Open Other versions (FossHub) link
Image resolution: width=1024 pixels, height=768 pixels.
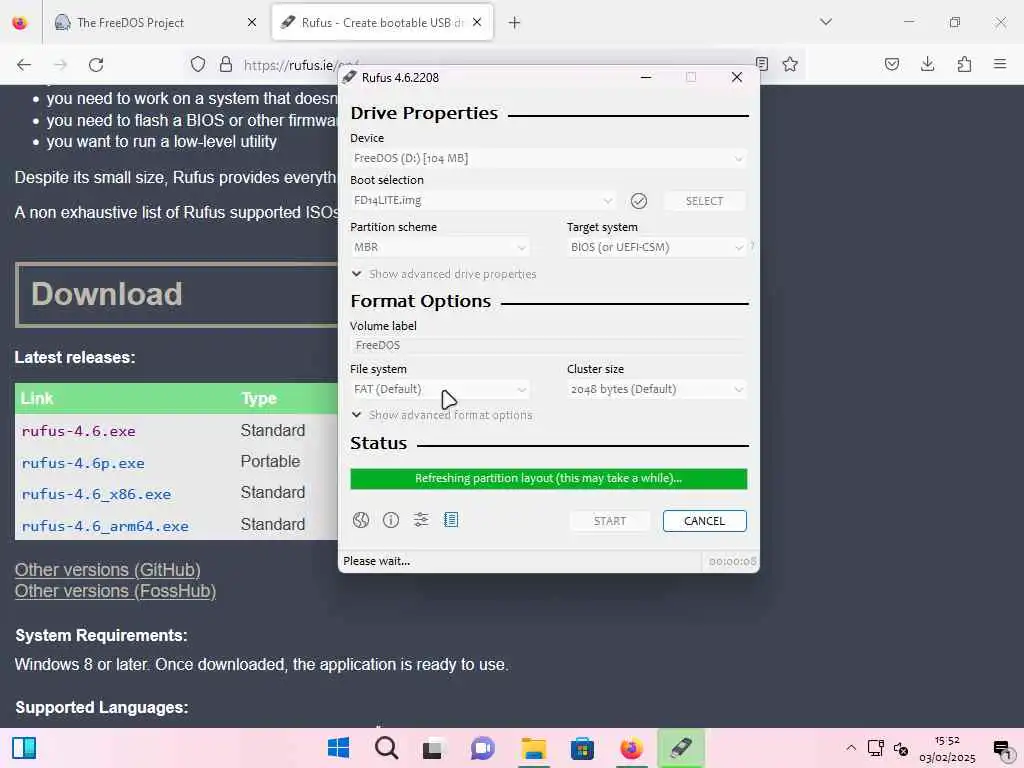click(115, 591)
